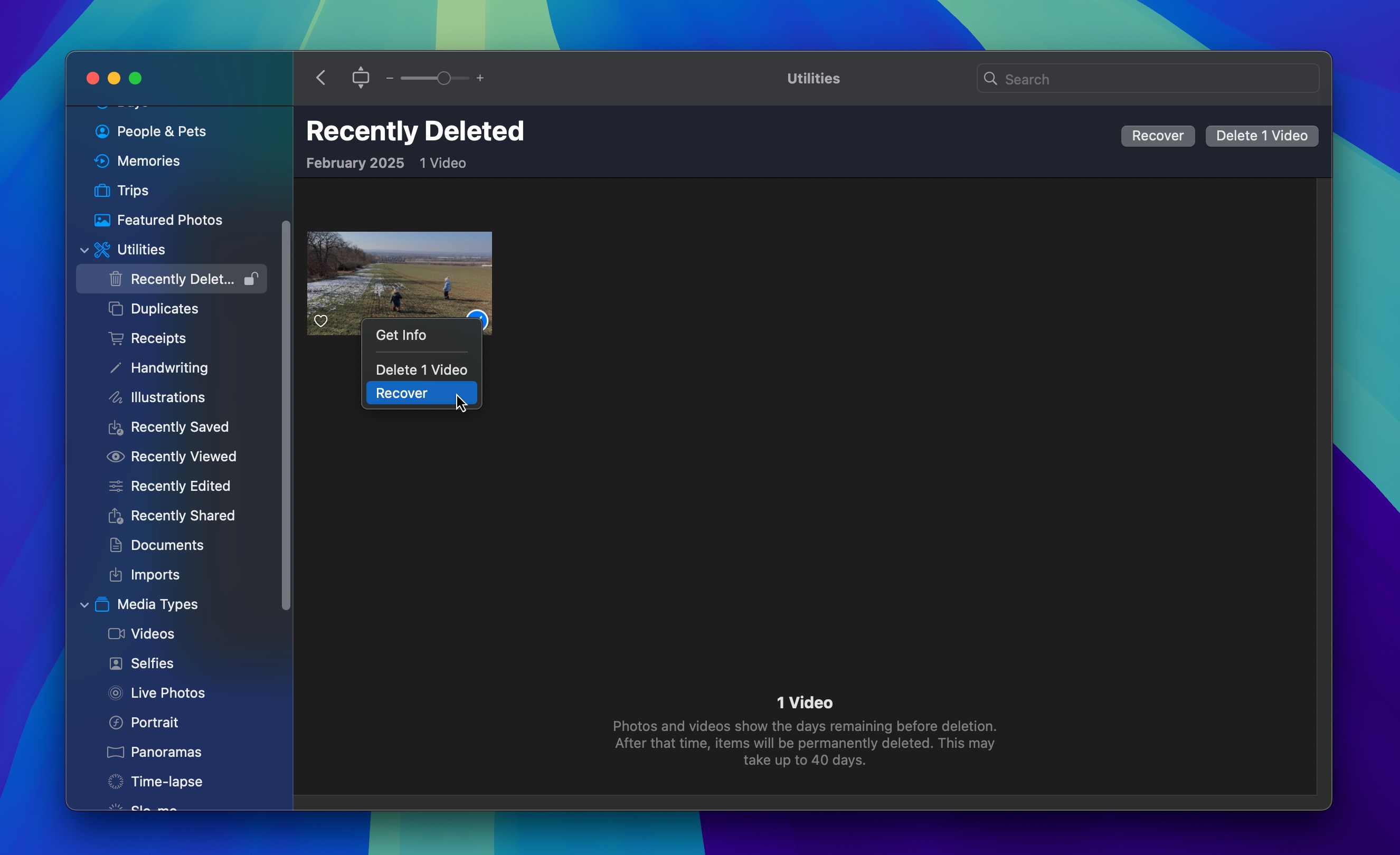Close the Photos window with red button

[92, 78]
